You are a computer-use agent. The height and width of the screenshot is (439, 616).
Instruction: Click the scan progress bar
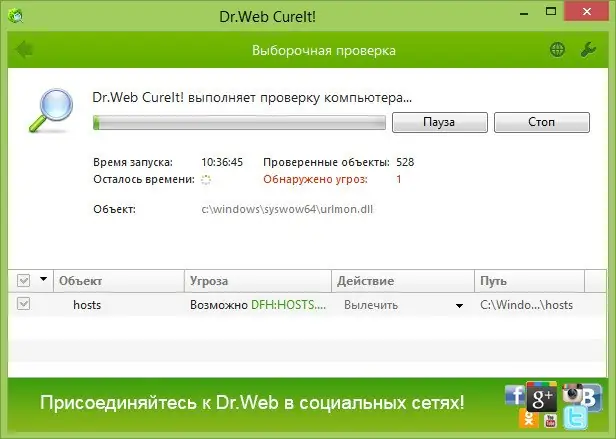[x=239, y=123]
